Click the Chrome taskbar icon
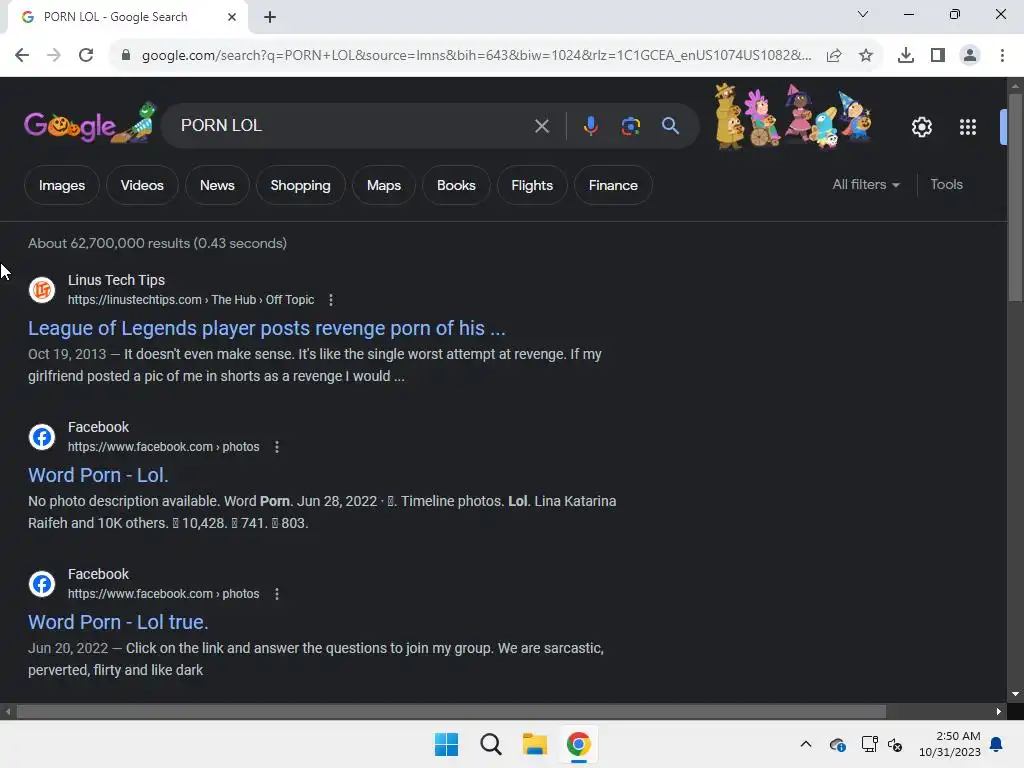 (578, 744)
